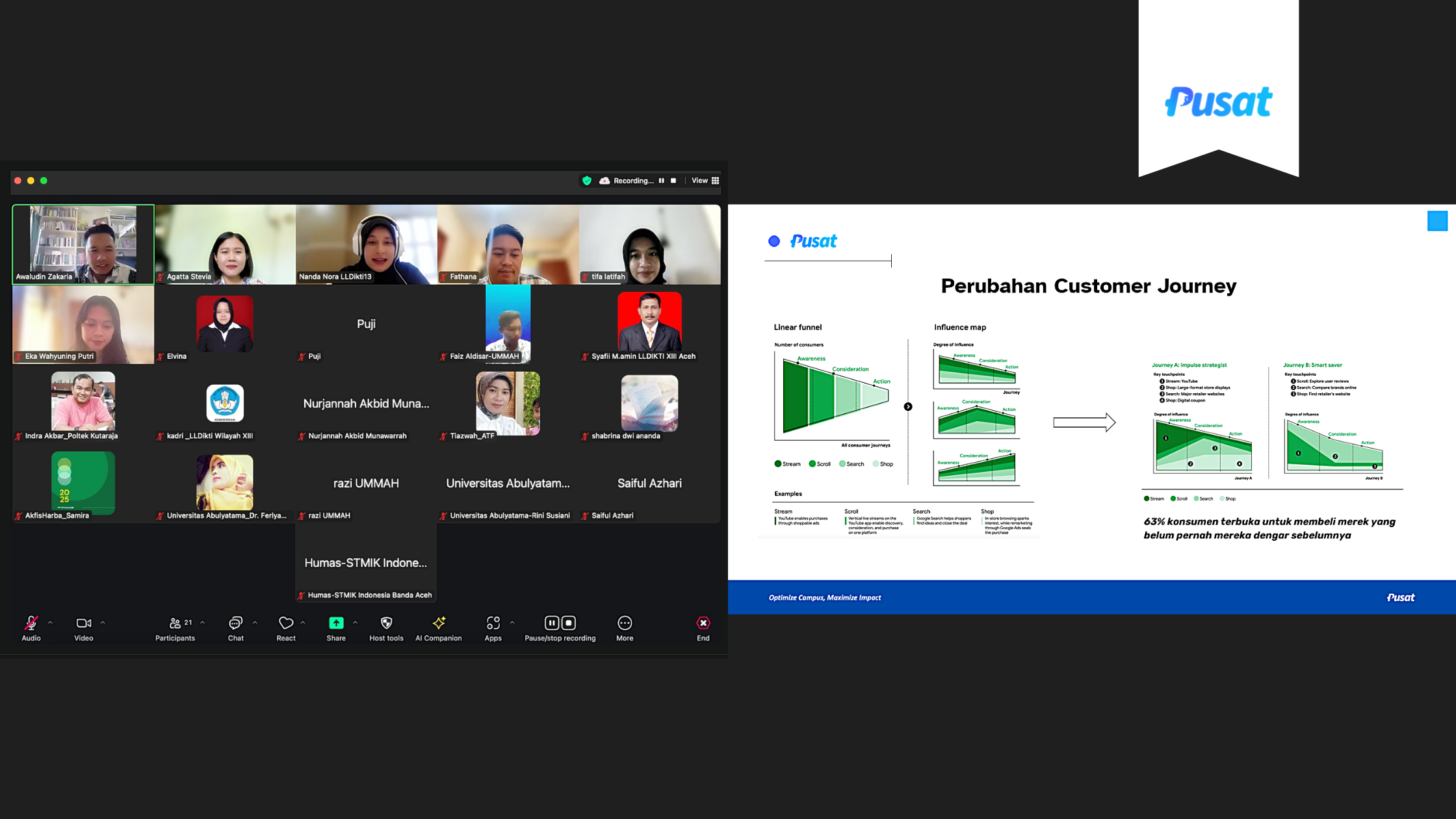Image resolution: width=1456 pixels, height=819 pixels.
Task: Unmute microphone with the Audio button
Action: 31,628
